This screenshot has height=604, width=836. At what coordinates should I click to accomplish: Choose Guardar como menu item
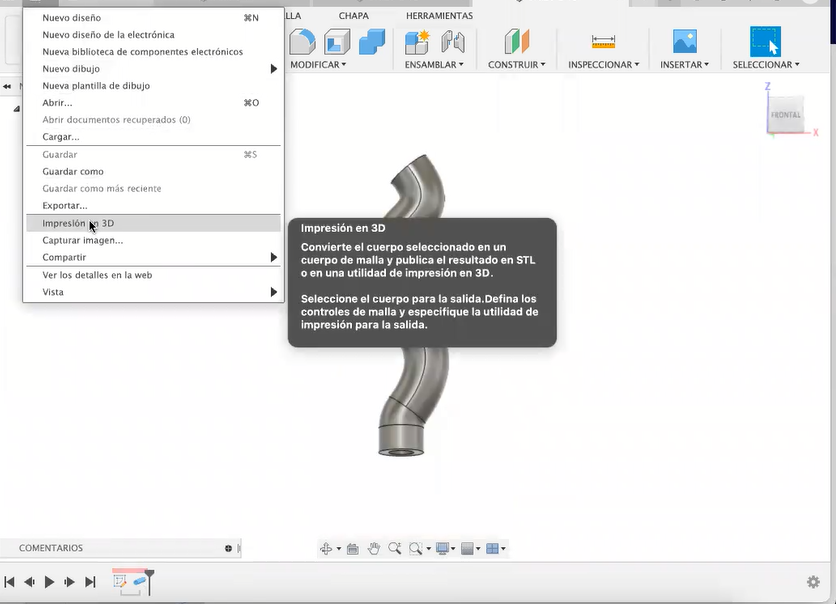[154, 172]
